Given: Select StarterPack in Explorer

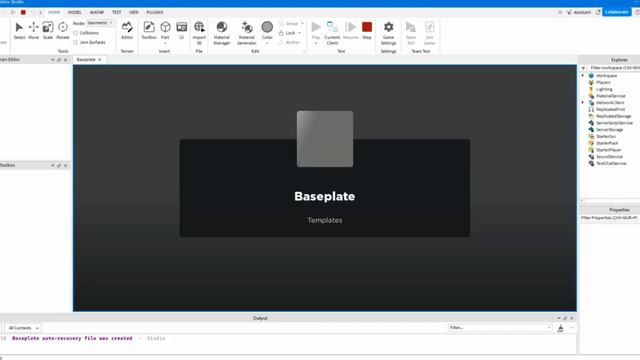Looking at the screenshot, I should [x=607, y=143].
